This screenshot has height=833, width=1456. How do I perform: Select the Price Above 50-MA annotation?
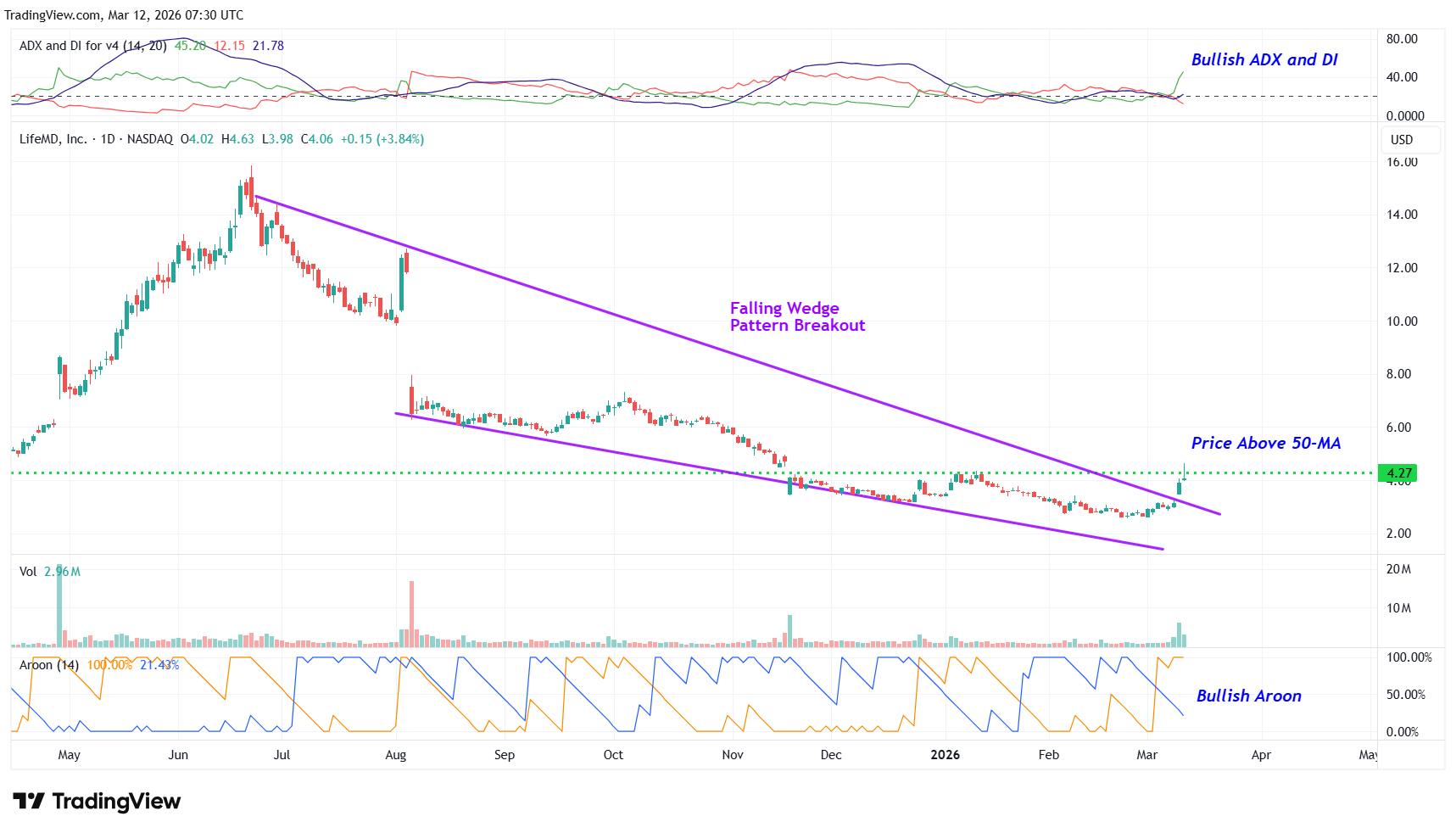coord(1265,443)
